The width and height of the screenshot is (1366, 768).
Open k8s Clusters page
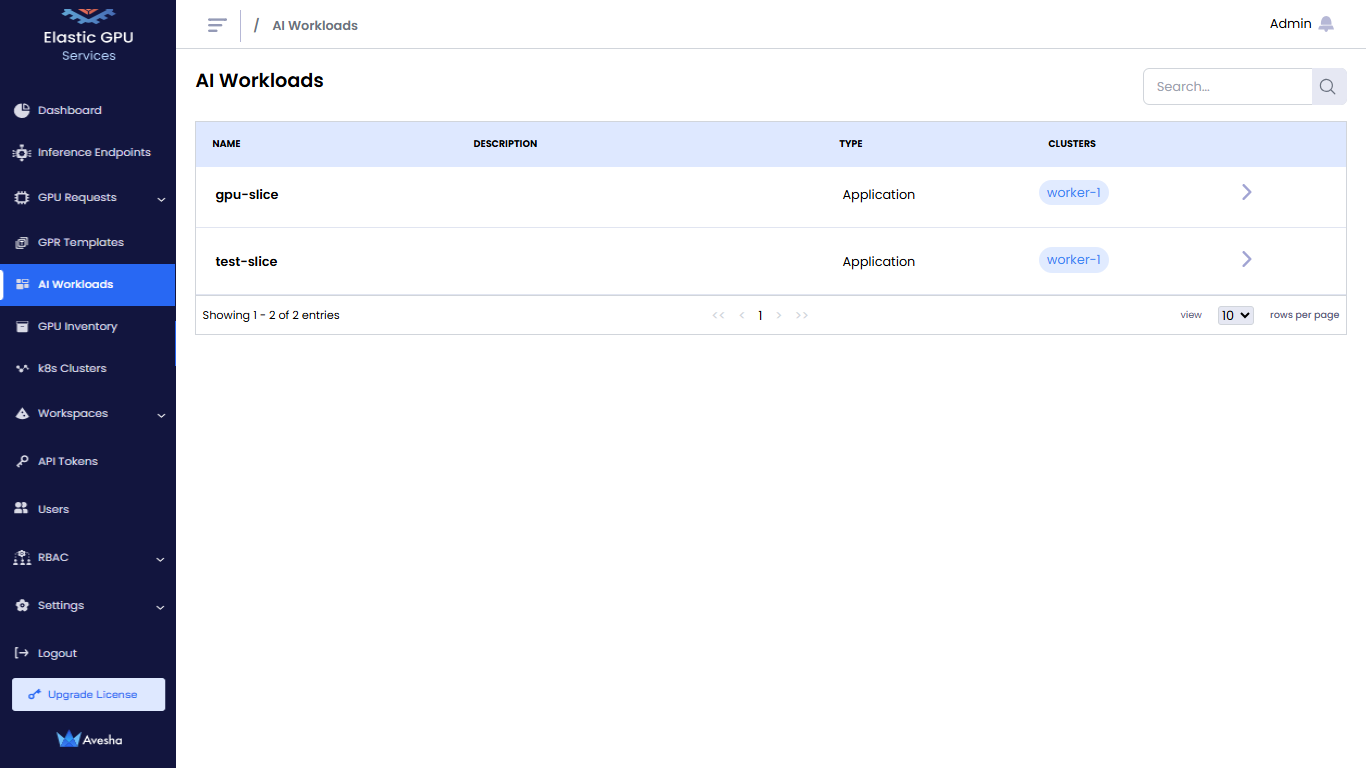click(x=71, y=369)
